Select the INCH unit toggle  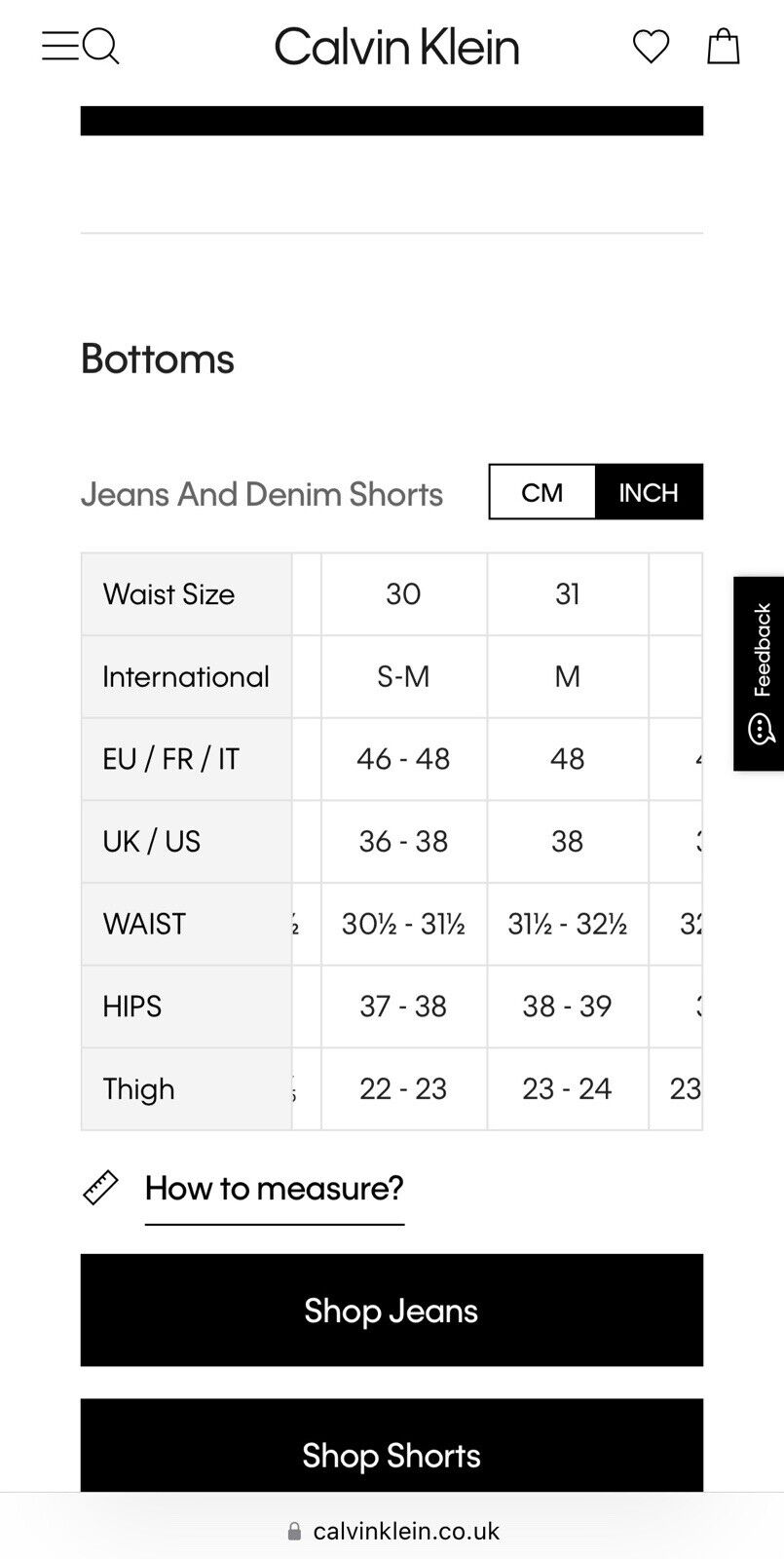tap(649, 492)
